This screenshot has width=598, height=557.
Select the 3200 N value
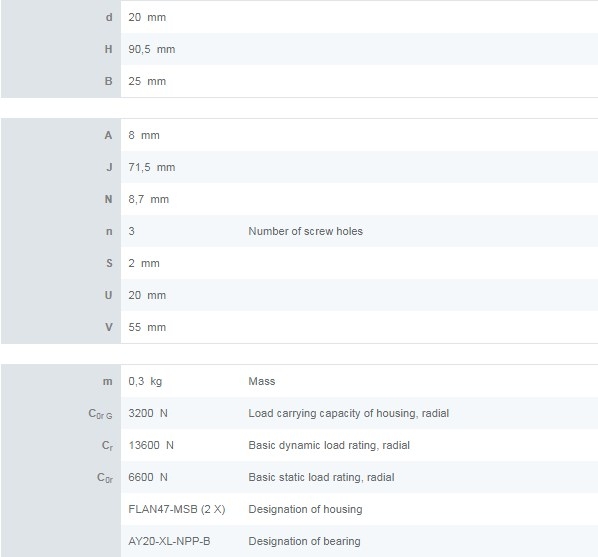tap(148, 413)
